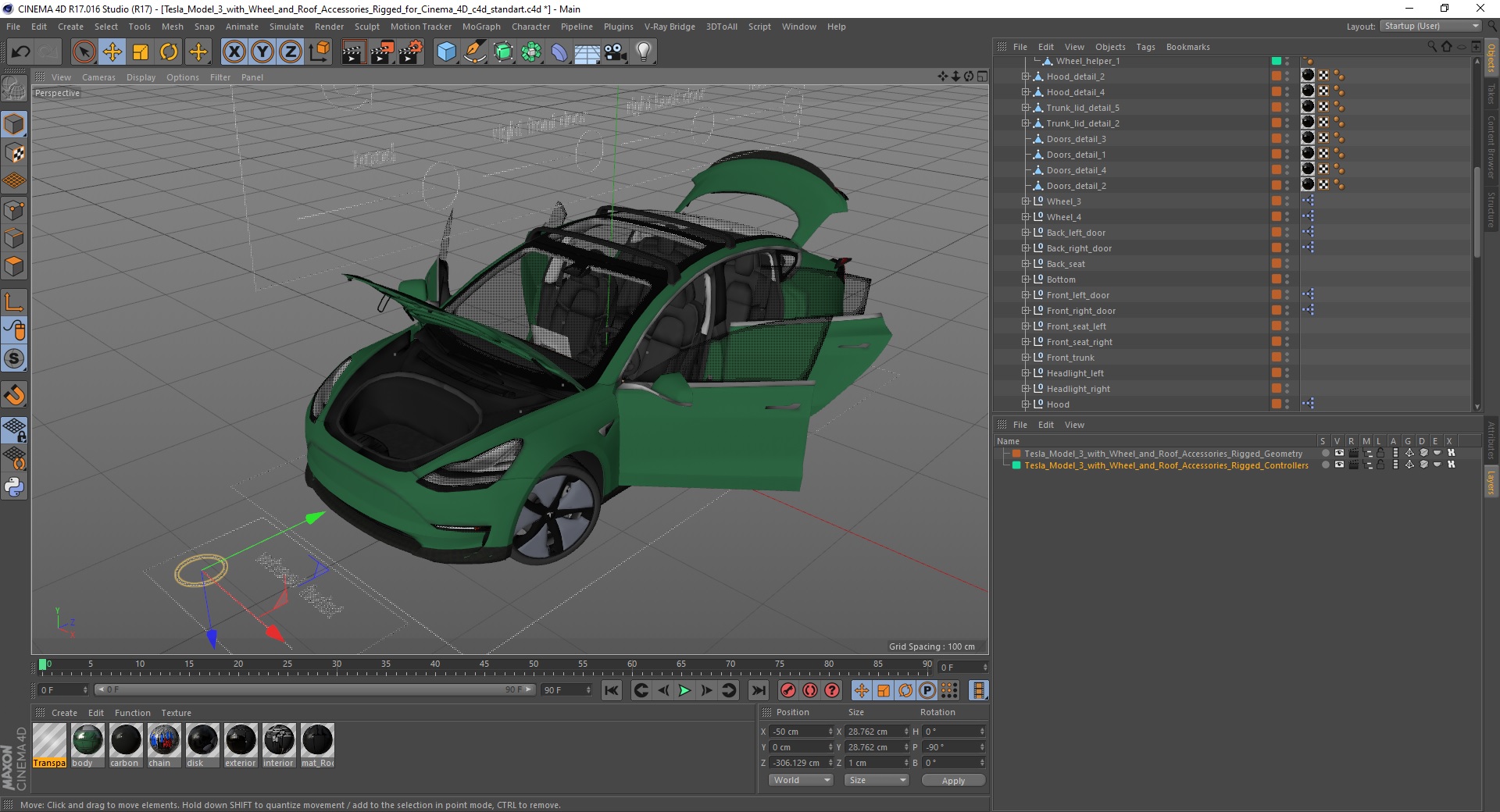Enable Polygons mode in left toolbar
1500x812 pixels.
[14, 267]
